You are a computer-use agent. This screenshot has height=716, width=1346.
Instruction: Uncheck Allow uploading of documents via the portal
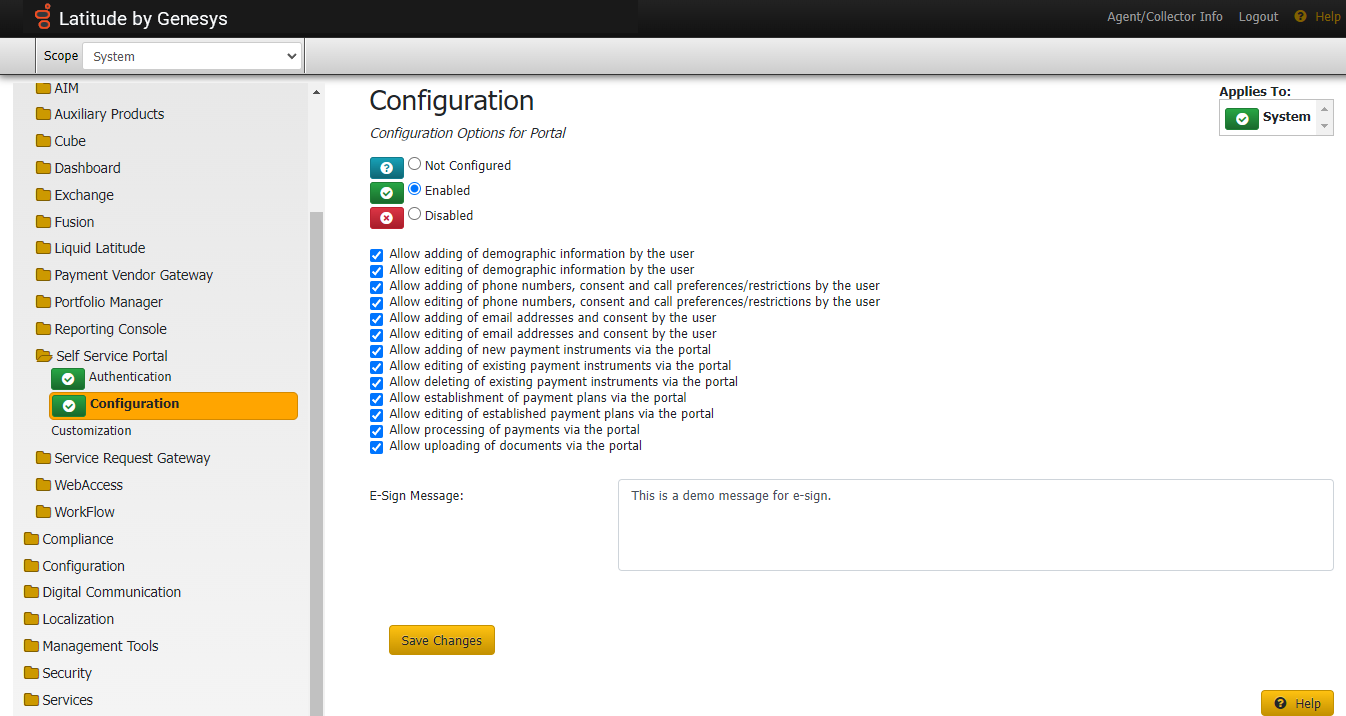pyautogui.click(x=377, y=447)
